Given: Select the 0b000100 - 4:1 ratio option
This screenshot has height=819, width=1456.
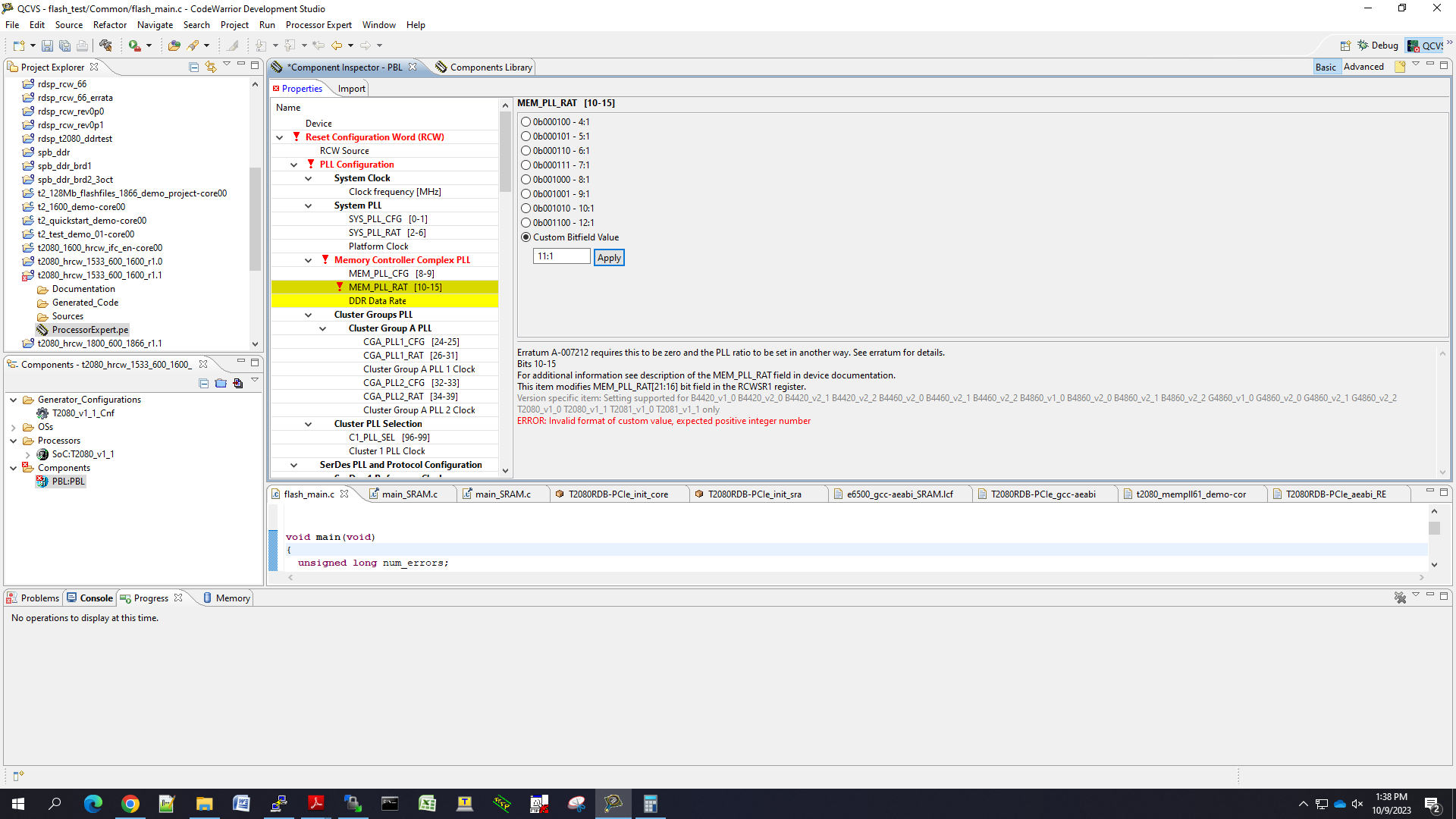Looking at the screenshot, I should coord(526,122).
